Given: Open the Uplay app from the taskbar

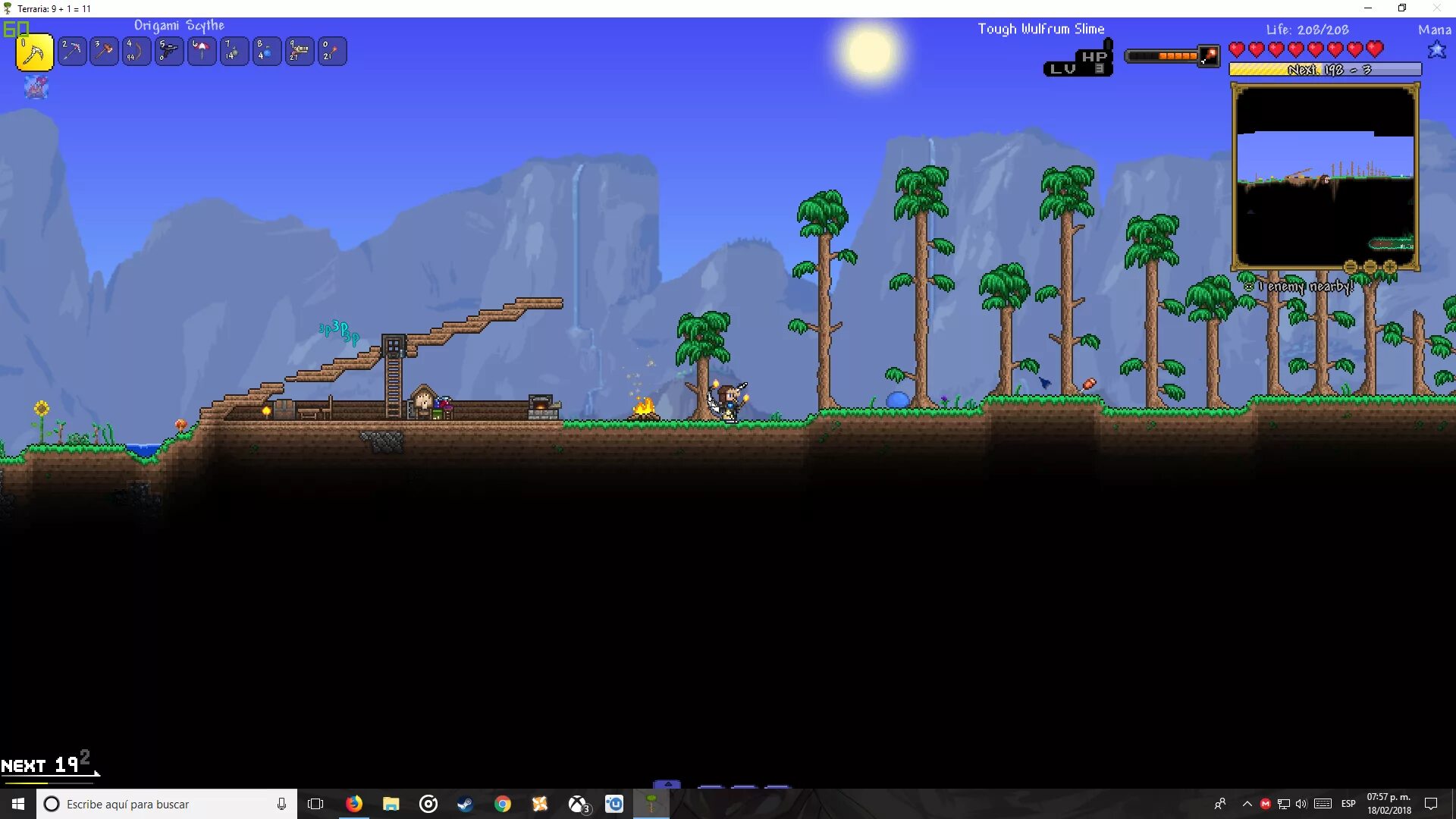Looking at the screenshot, I should (614, 804).
